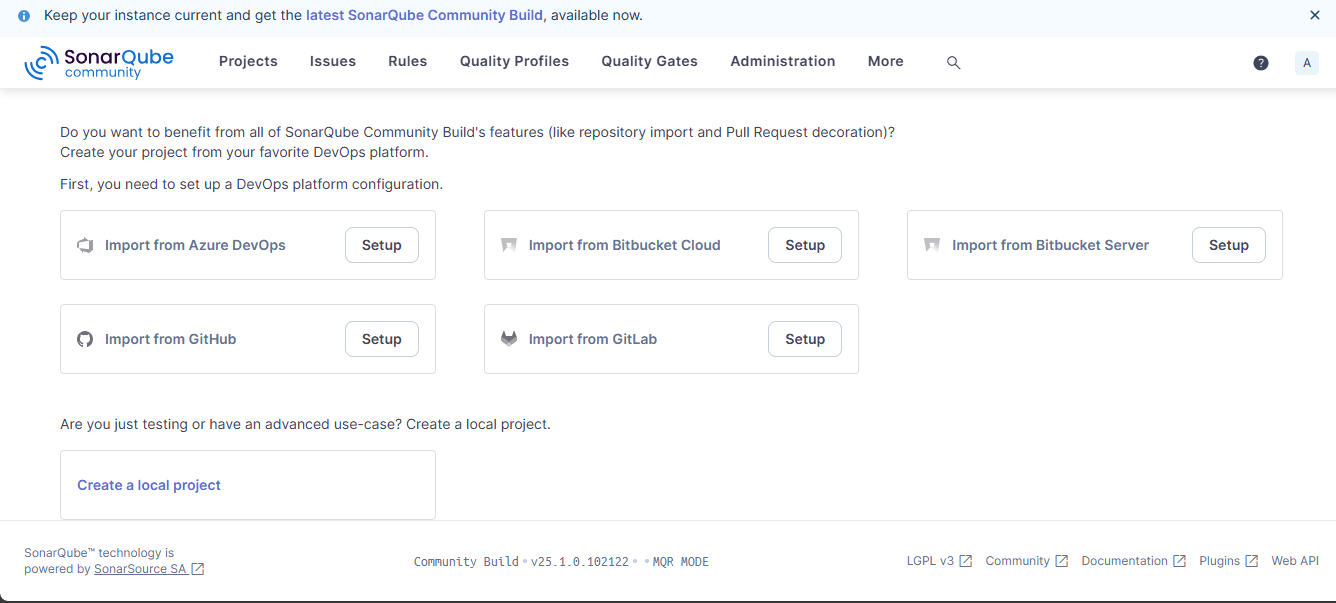This screenshot has height=603, width=1336.
Task: Expand the More menu
Action: pyautogui.click(x=885, y=61)
